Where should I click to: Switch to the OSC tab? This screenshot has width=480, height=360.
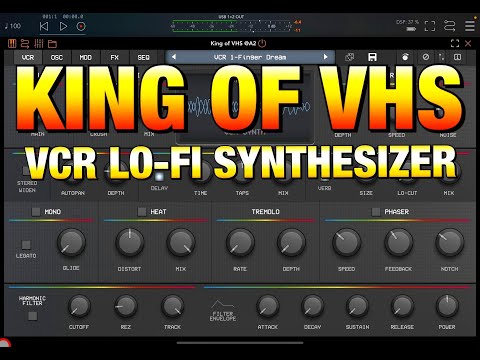[57, 57]
